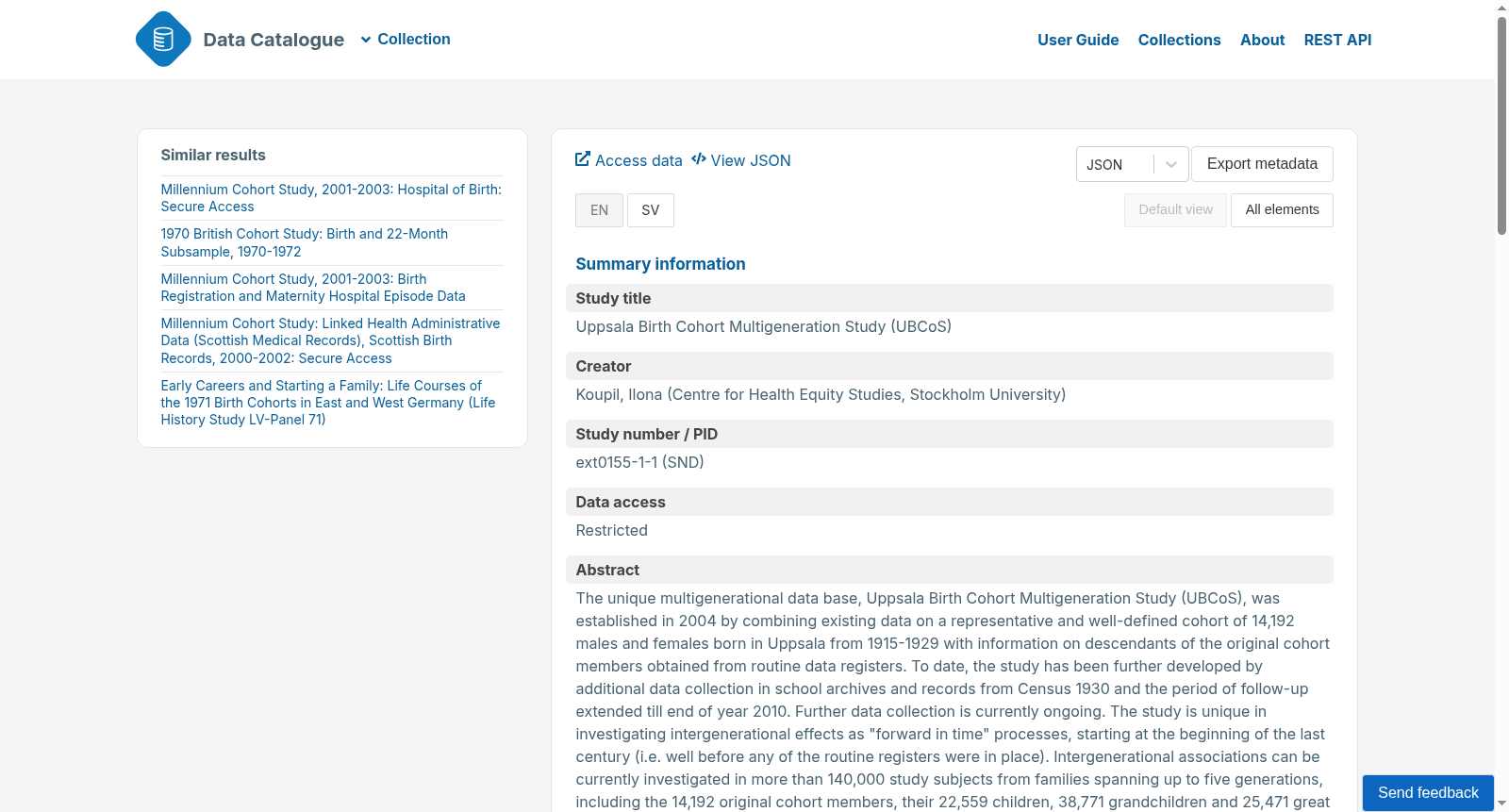Go to the About page
The height and width of the screenshot is (812, 1509).
click(1262, 40)
